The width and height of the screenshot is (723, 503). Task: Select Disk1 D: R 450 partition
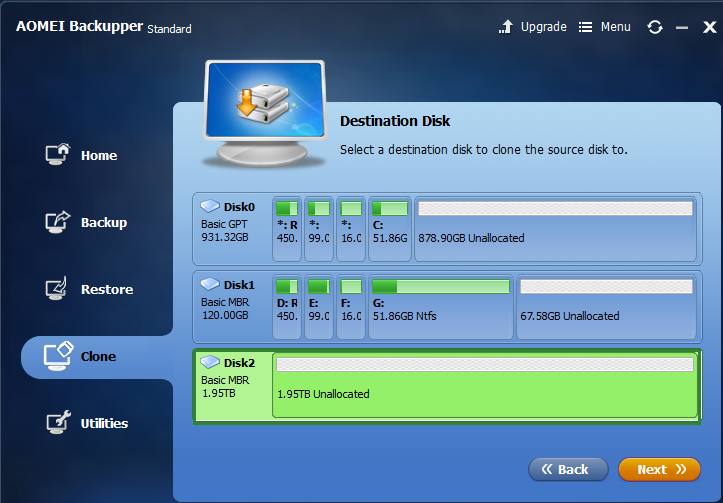pos(287,307)
